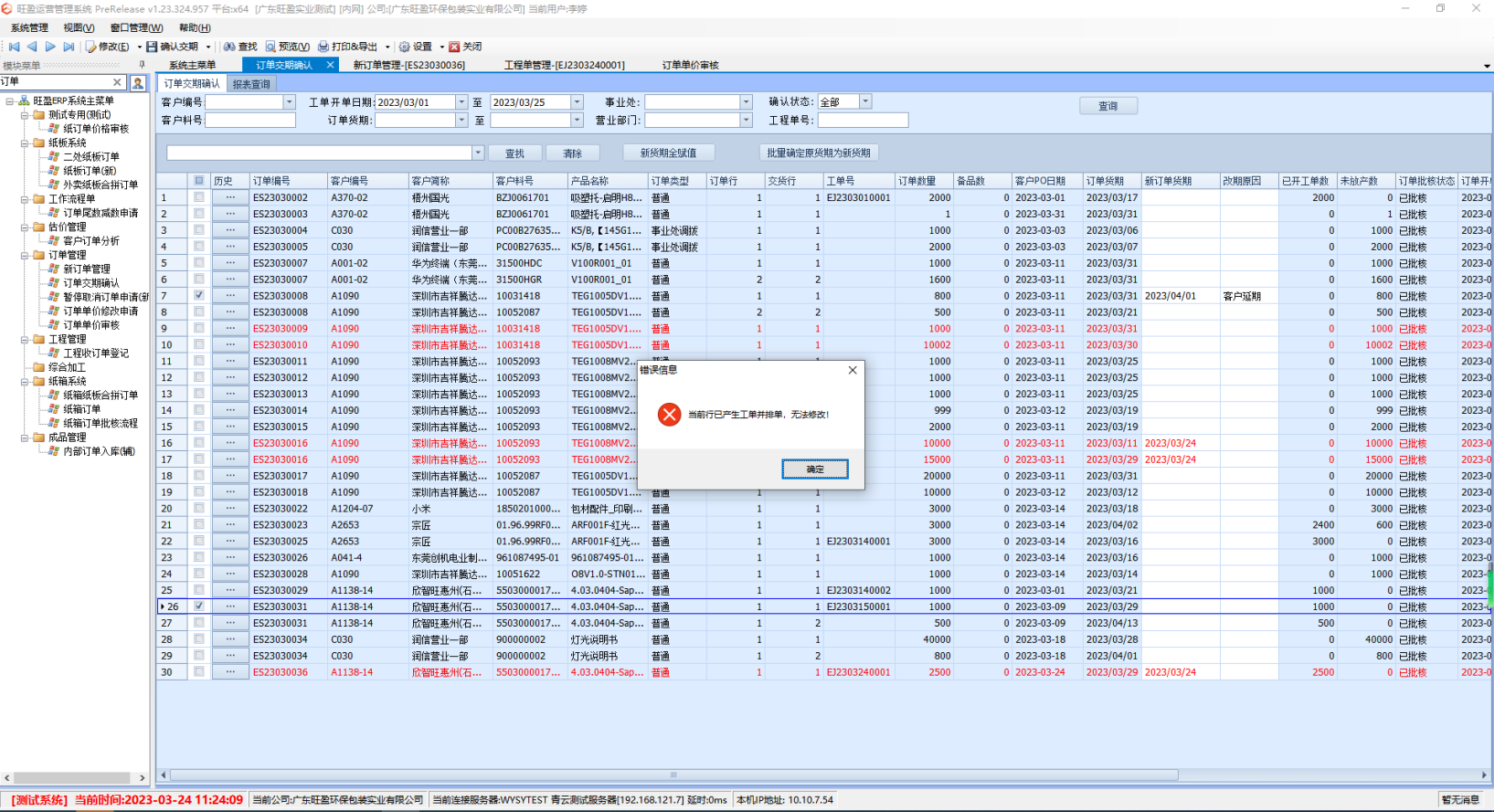This screenshot has width=1494, height=812.
Task: Collapse the 订单管理 tree folder
Action: tap(25, 255)
